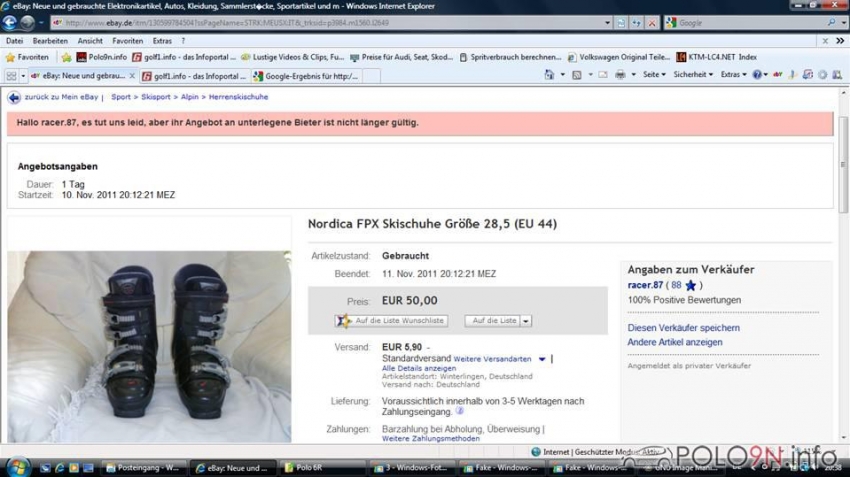Click Weitere Zahlungsmethoden link
This screenshot has height=477, width=850.
[x=430, y=439]
